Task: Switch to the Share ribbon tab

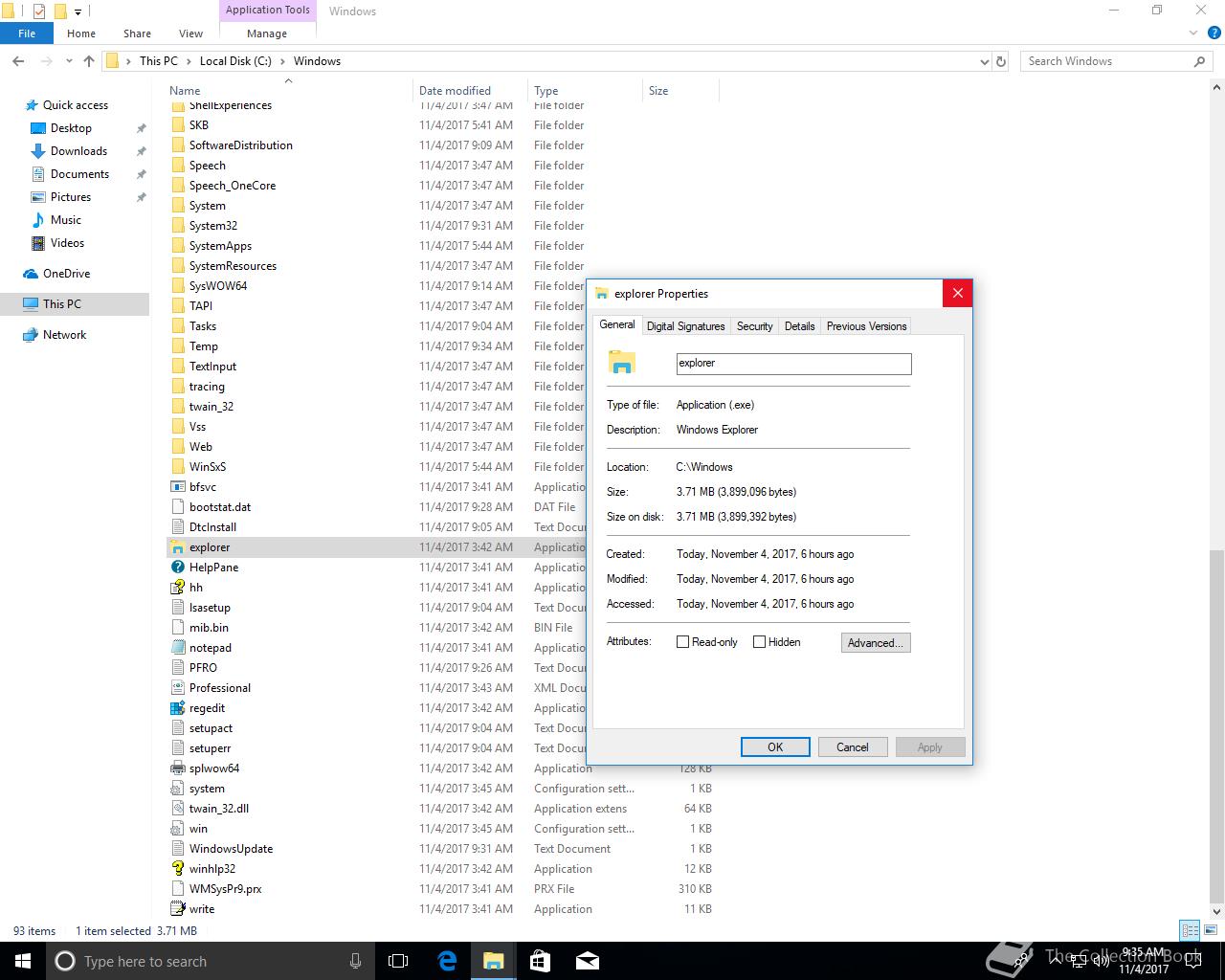Action: (137, 33)
